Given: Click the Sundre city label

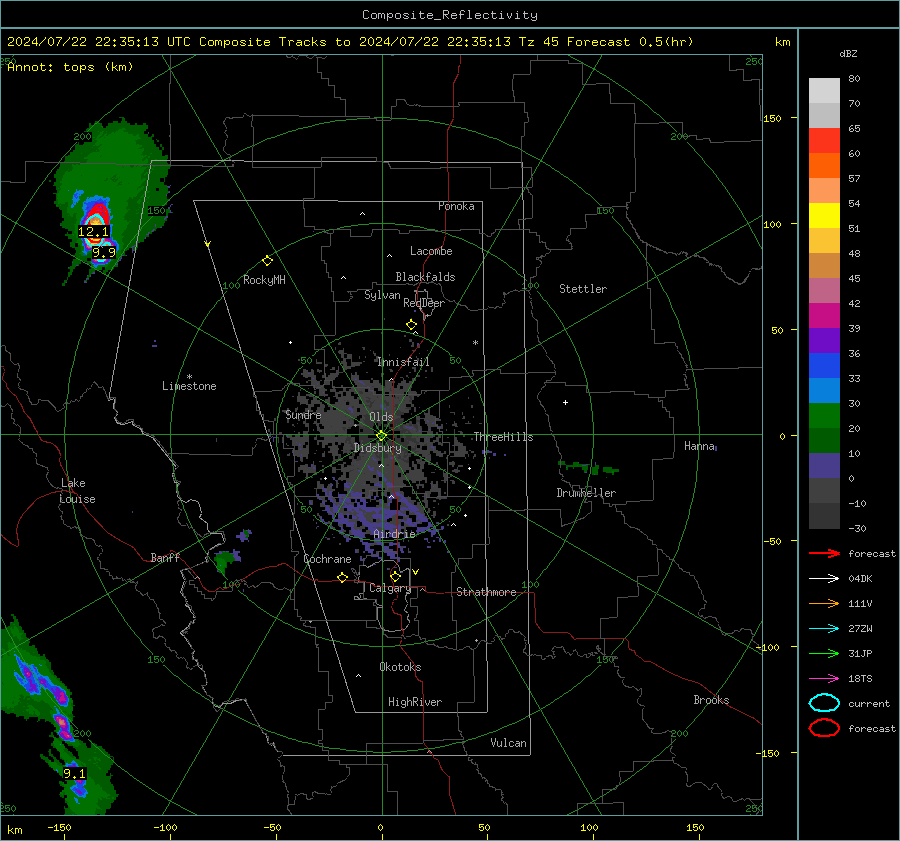Looking at the screenshot, I should click(x=303, y=415).
